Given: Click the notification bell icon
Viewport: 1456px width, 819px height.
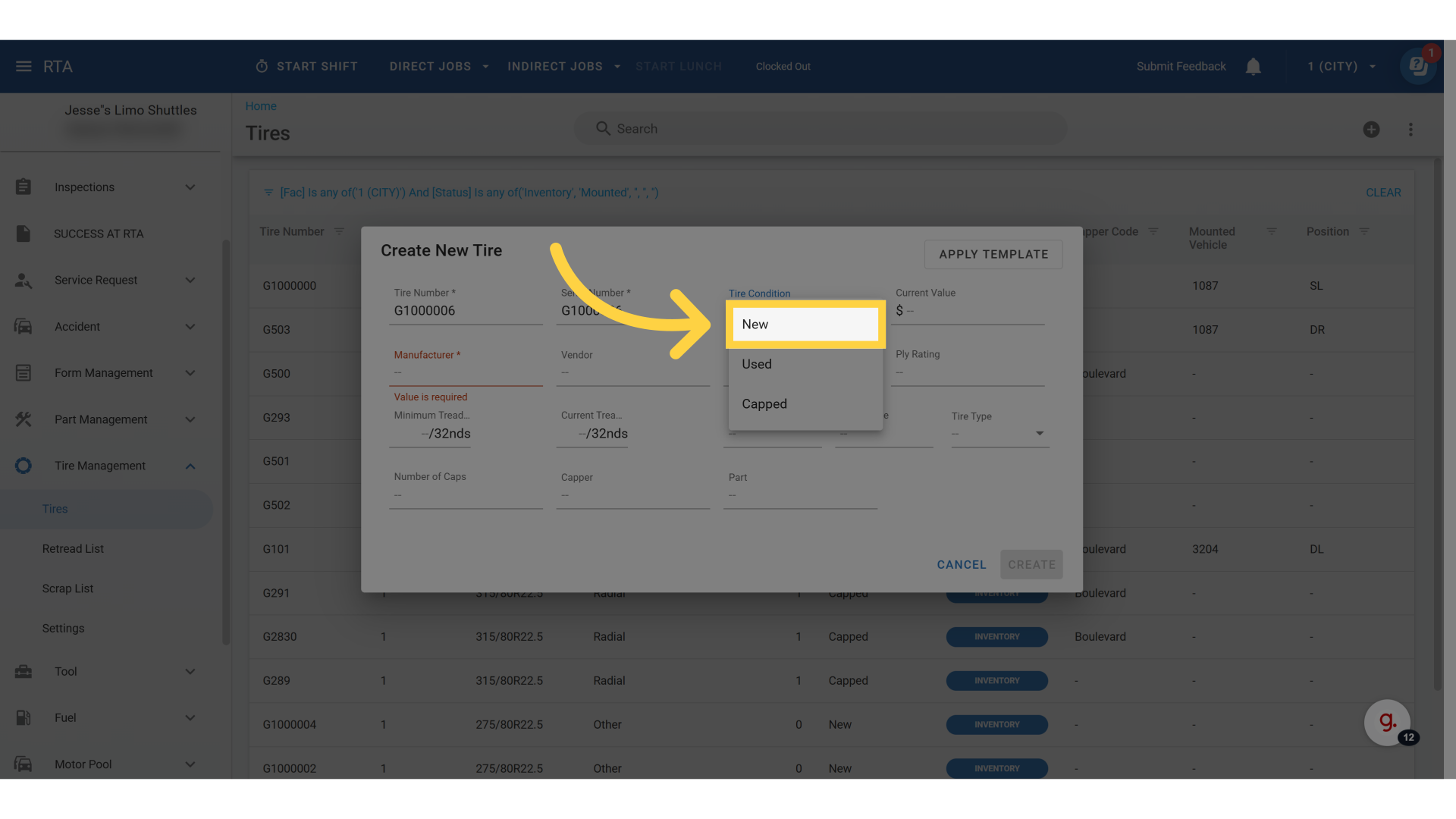Looking at the screenshot, I should 1253,67.
